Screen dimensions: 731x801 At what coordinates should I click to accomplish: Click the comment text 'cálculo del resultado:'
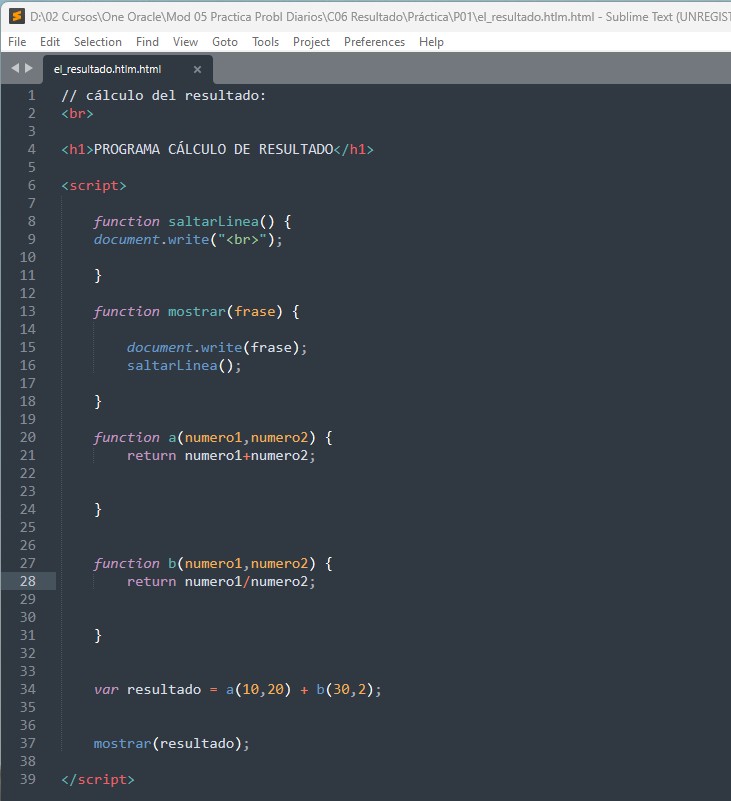pos(176,96)
